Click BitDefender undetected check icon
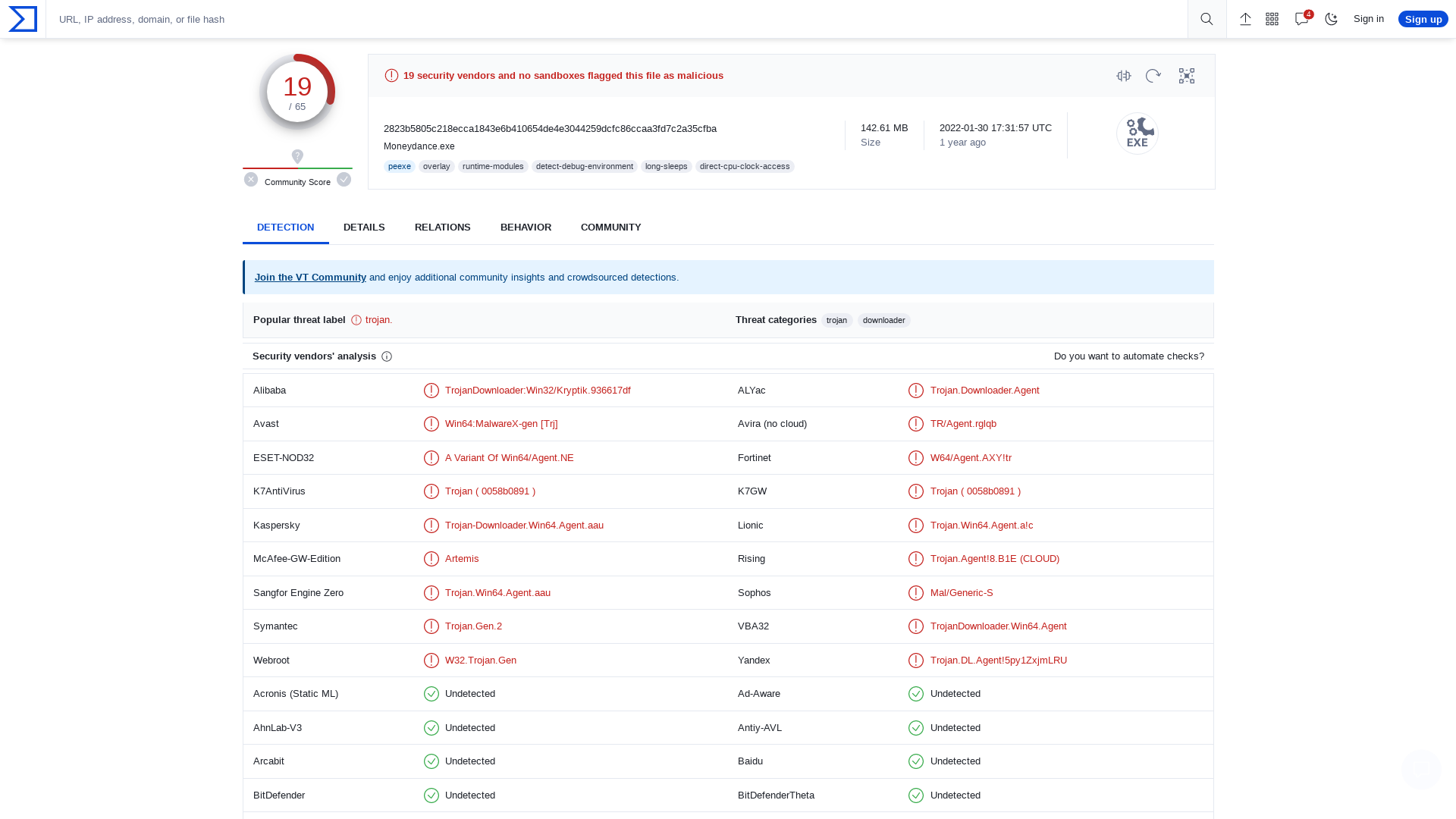The width and height of the screenshot is (1456, 819). click(x=431, y=795)
